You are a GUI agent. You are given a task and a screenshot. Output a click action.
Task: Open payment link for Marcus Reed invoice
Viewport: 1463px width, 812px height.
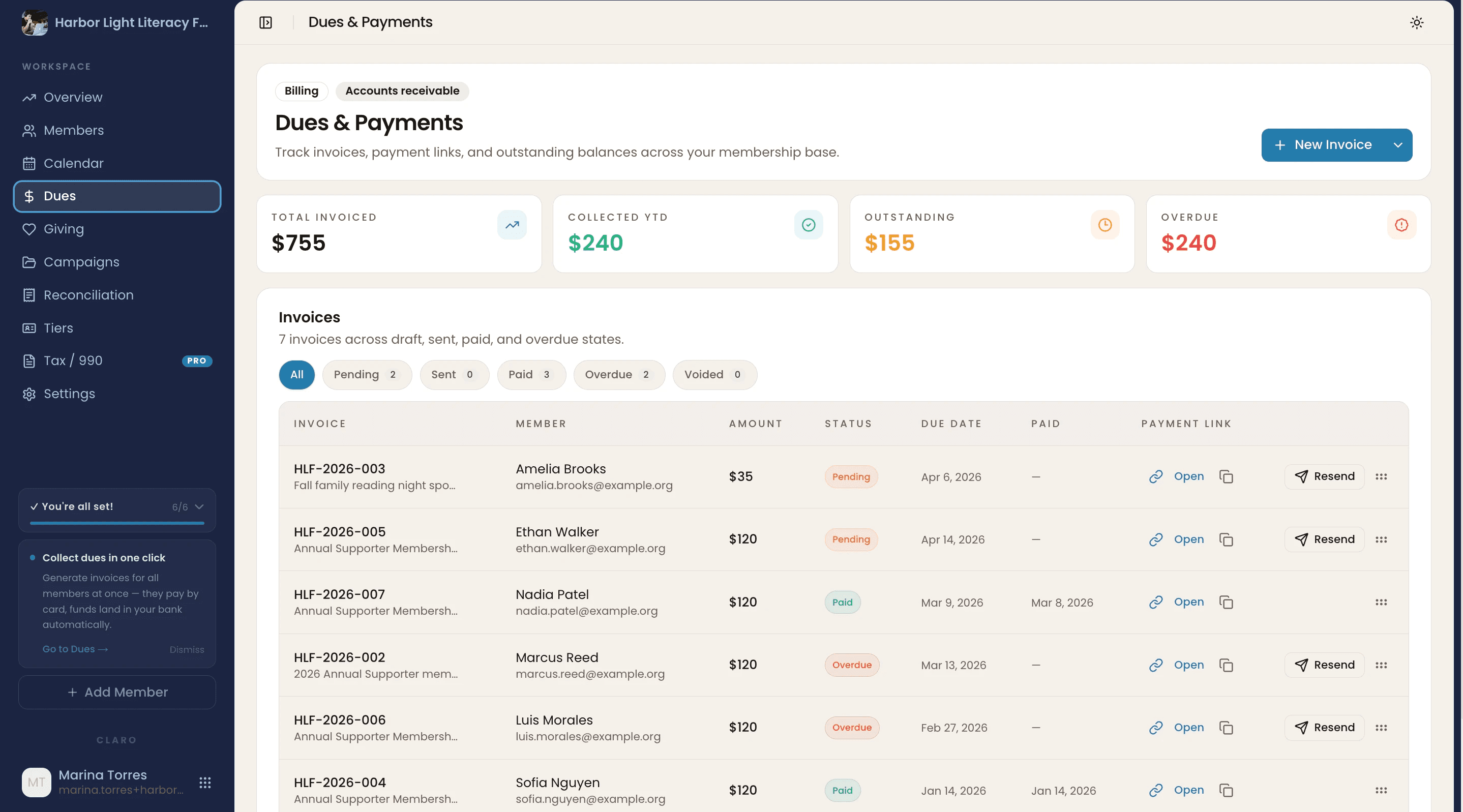click(1176, 665)
